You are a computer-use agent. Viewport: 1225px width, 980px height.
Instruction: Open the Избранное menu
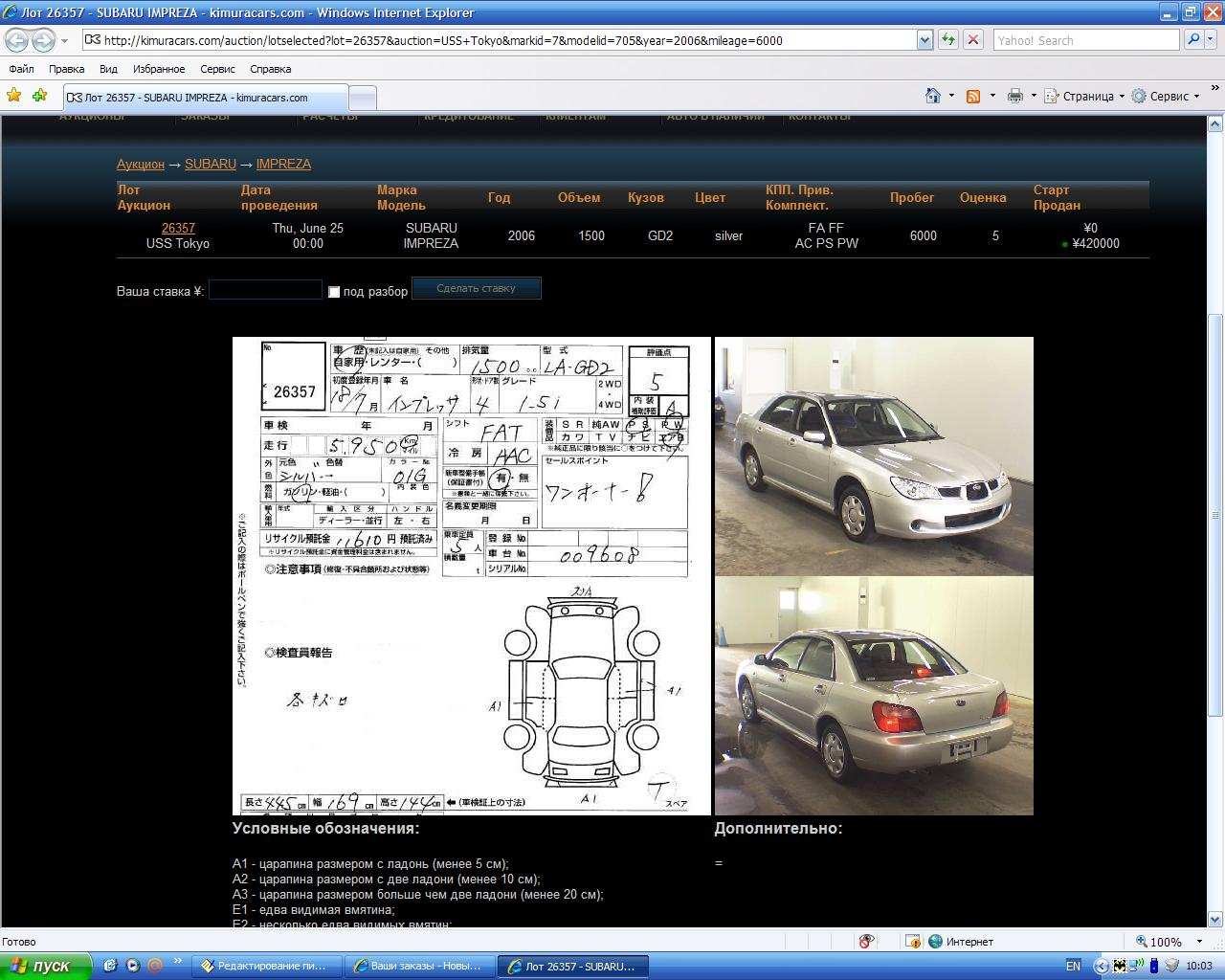point(159,69)
